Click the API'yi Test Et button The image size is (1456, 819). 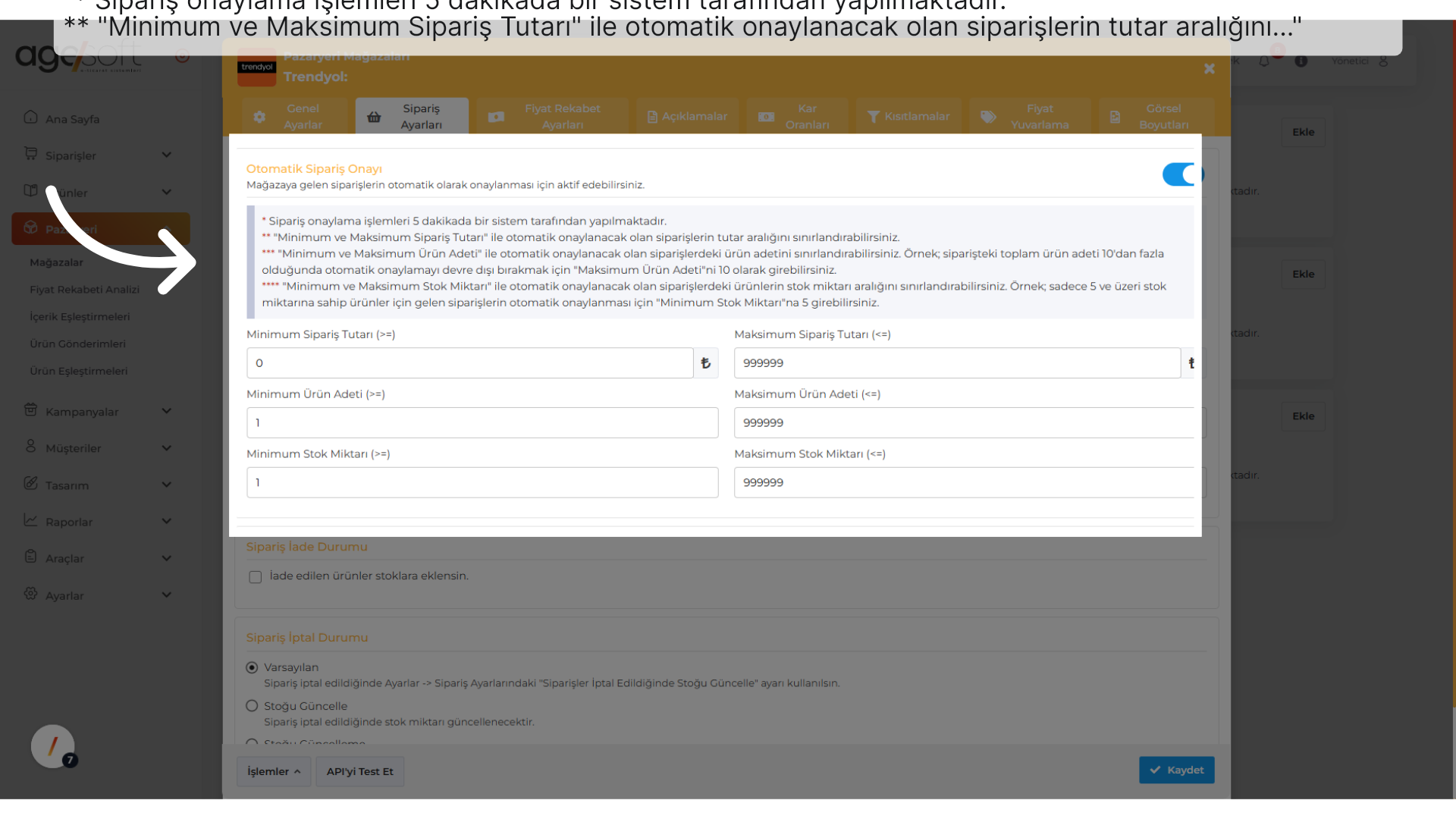tap(360, 771)
